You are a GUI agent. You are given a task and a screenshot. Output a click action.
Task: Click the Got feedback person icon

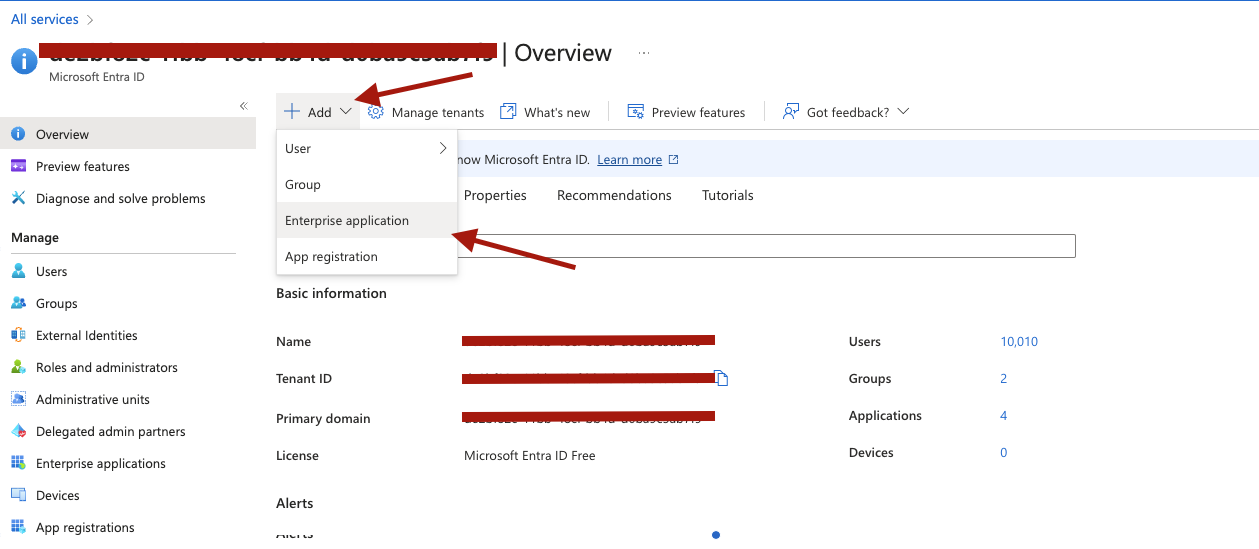click(x=791, y=112)
